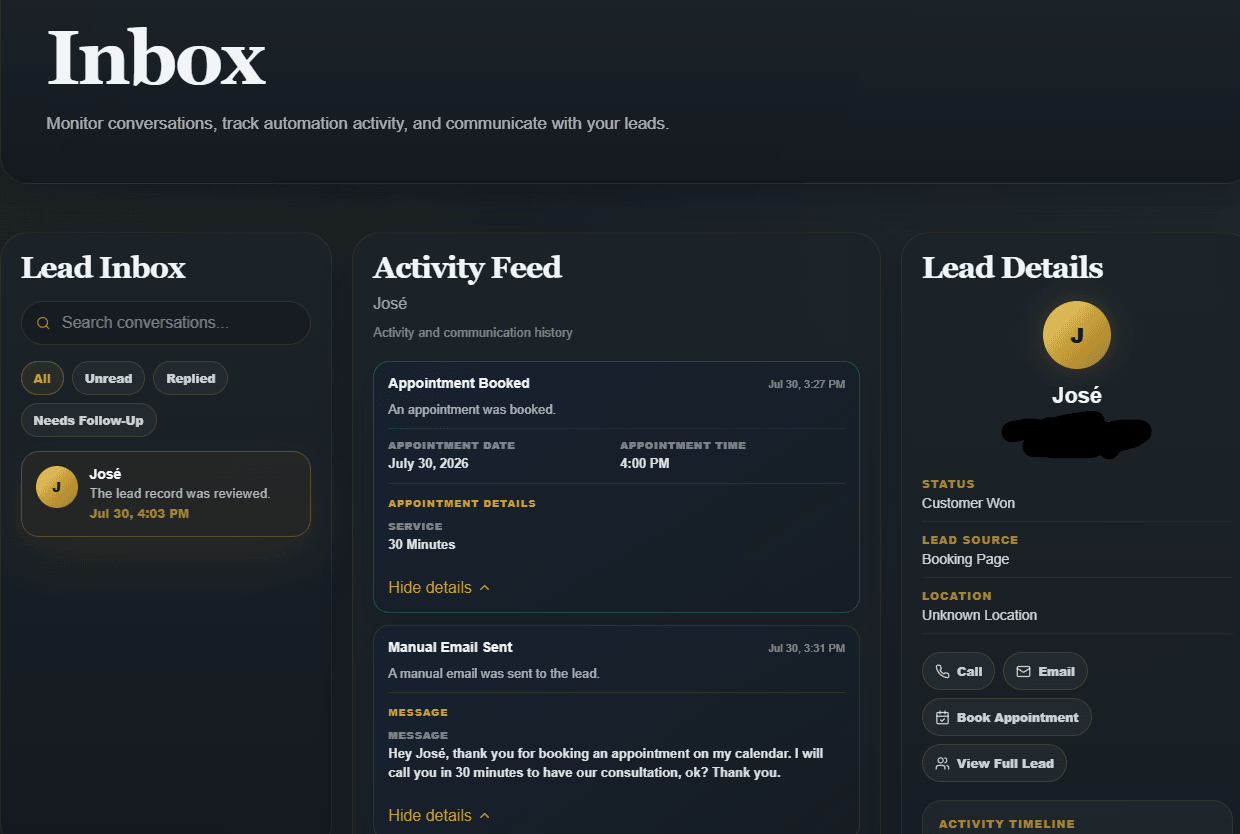The image size is (1240, 834).
Task: Click the 'Jul 30, 3:31 PM' timestamp
Action: pos(806,648)
